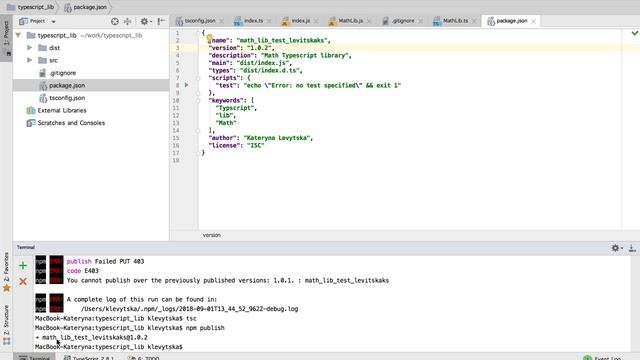Fold the keywords array at line 10
640x360 pixels.
click(198, 100)
